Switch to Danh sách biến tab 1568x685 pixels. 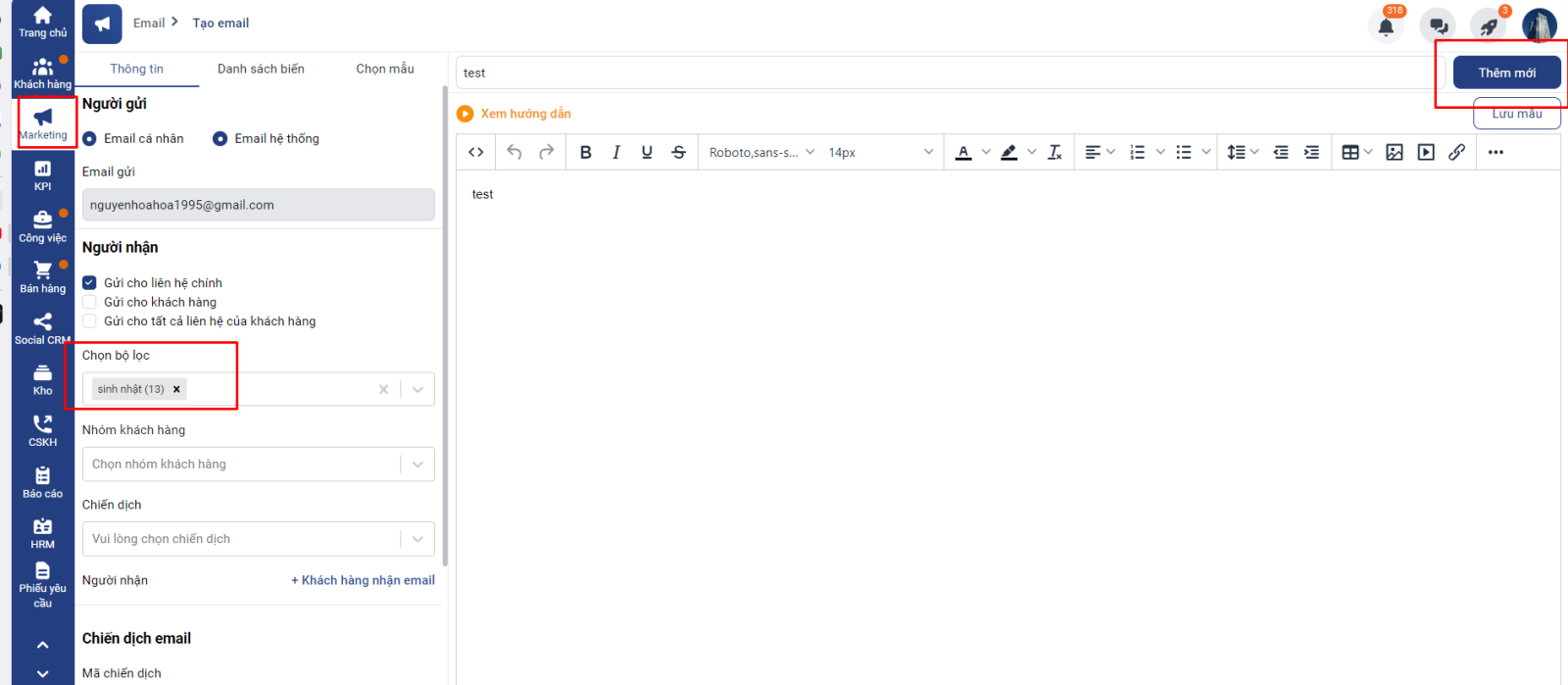tap(261, 69)
